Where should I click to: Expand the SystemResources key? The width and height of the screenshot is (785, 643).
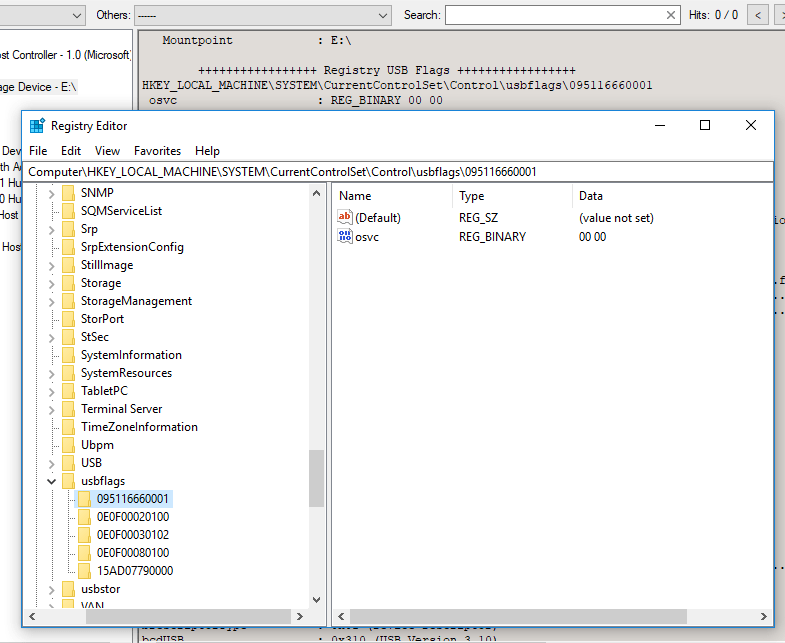[x=52, y=374]
